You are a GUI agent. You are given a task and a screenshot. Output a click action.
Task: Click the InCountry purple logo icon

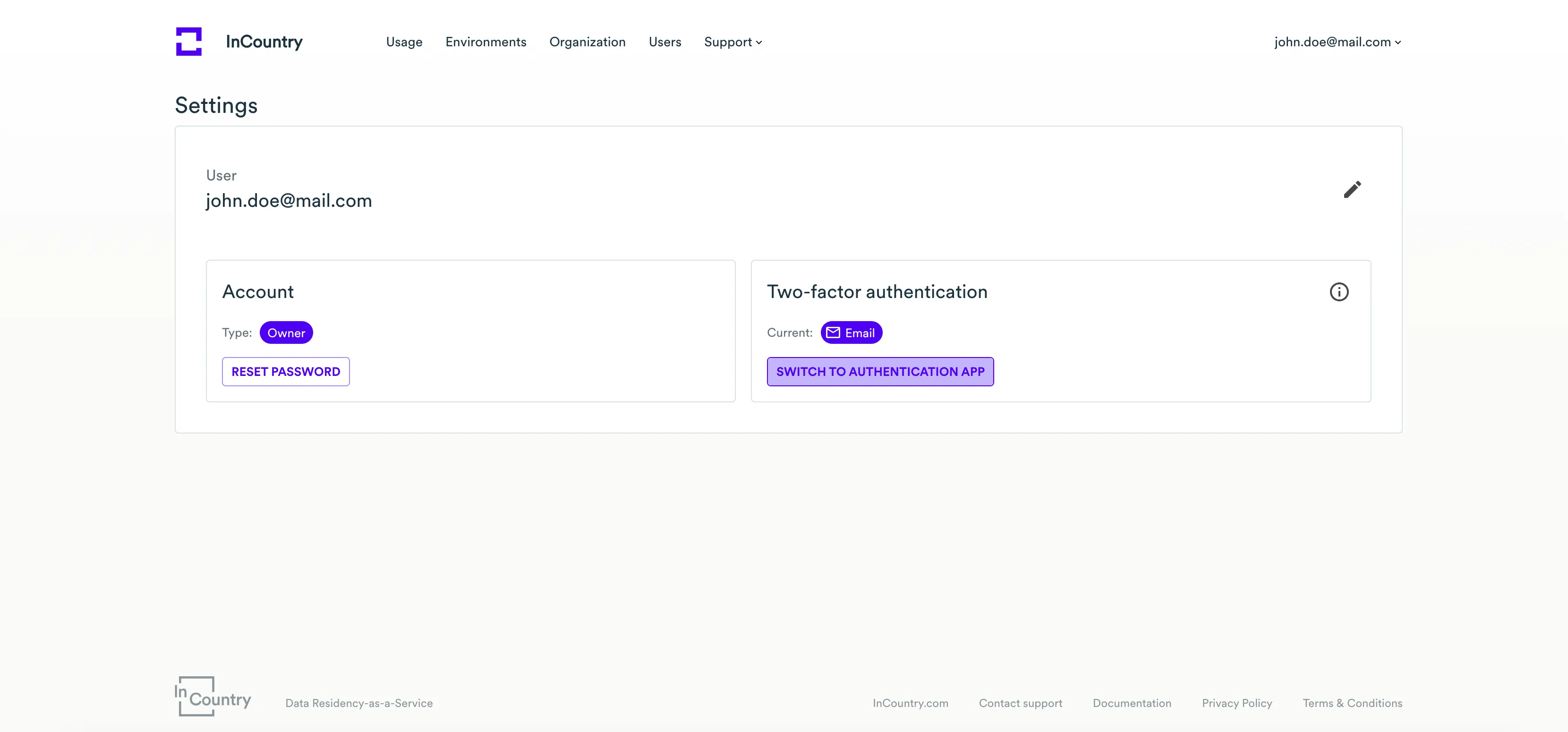pyautogui.click(x=189, y=42)
